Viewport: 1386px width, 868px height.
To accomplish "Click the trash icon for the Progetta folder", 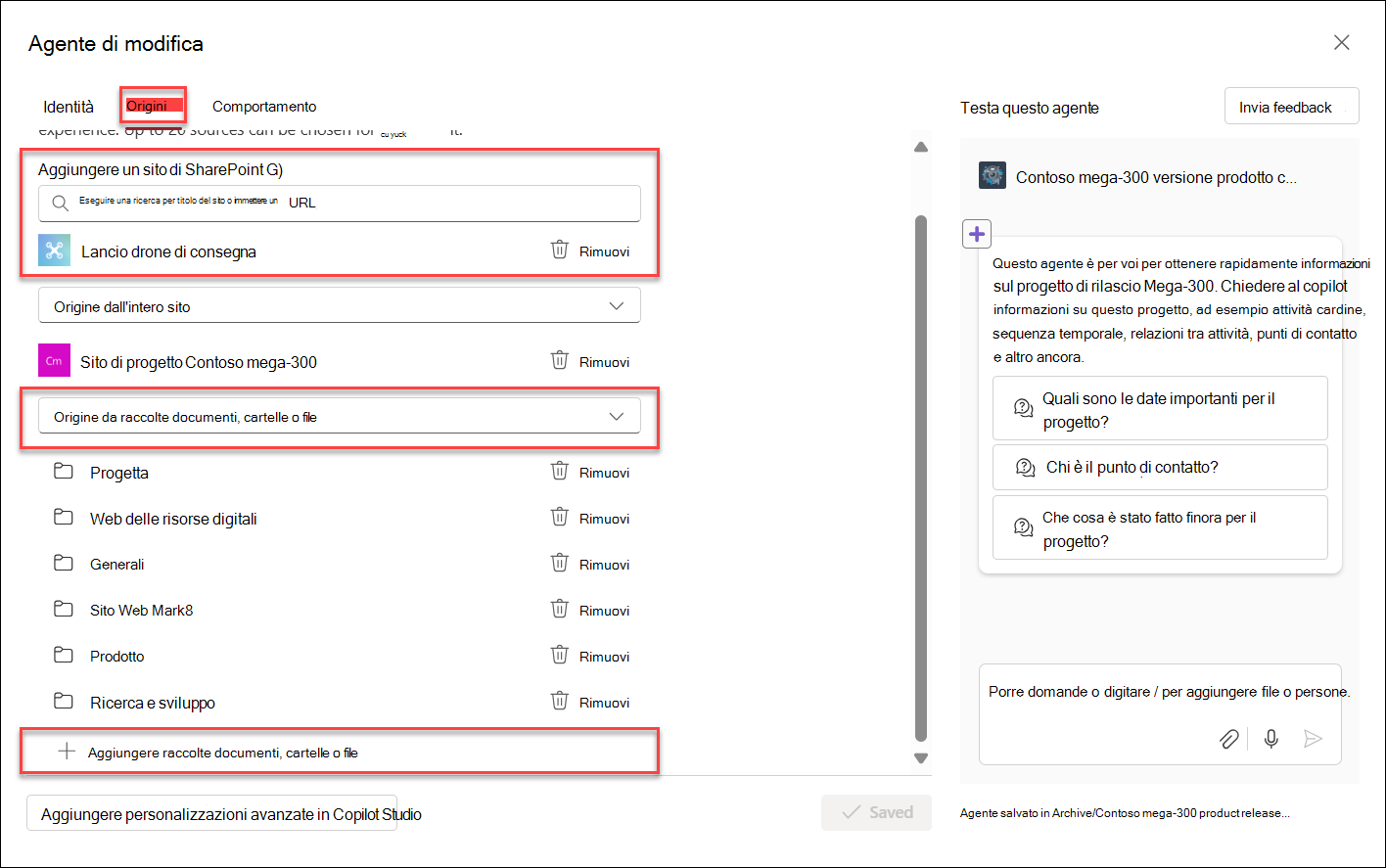I will pos(560,472).
